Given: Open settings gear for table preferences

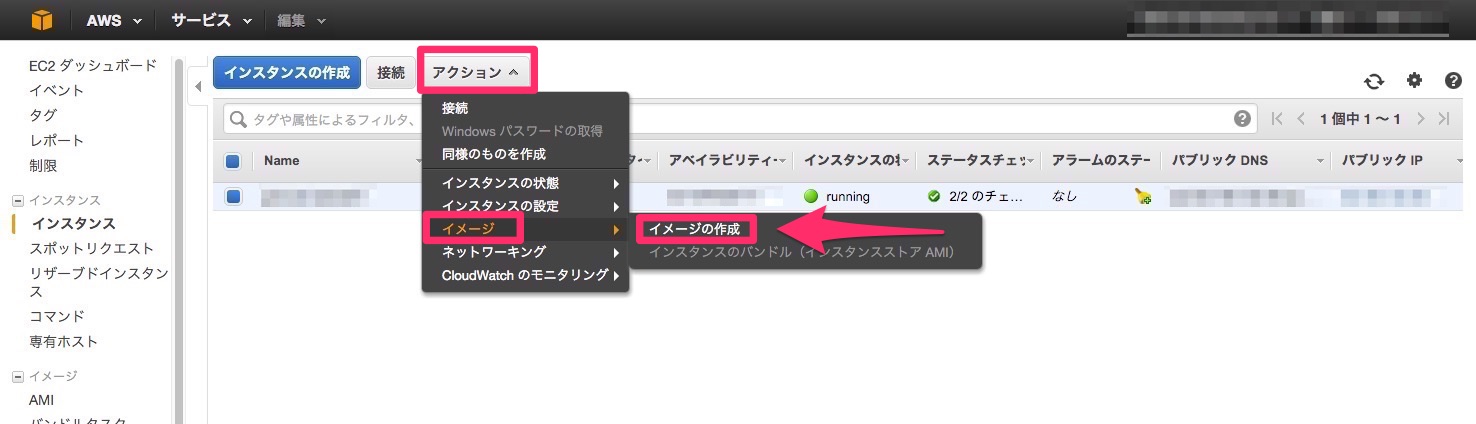Looking at the screenshot, I should [x=1414, y=81].
